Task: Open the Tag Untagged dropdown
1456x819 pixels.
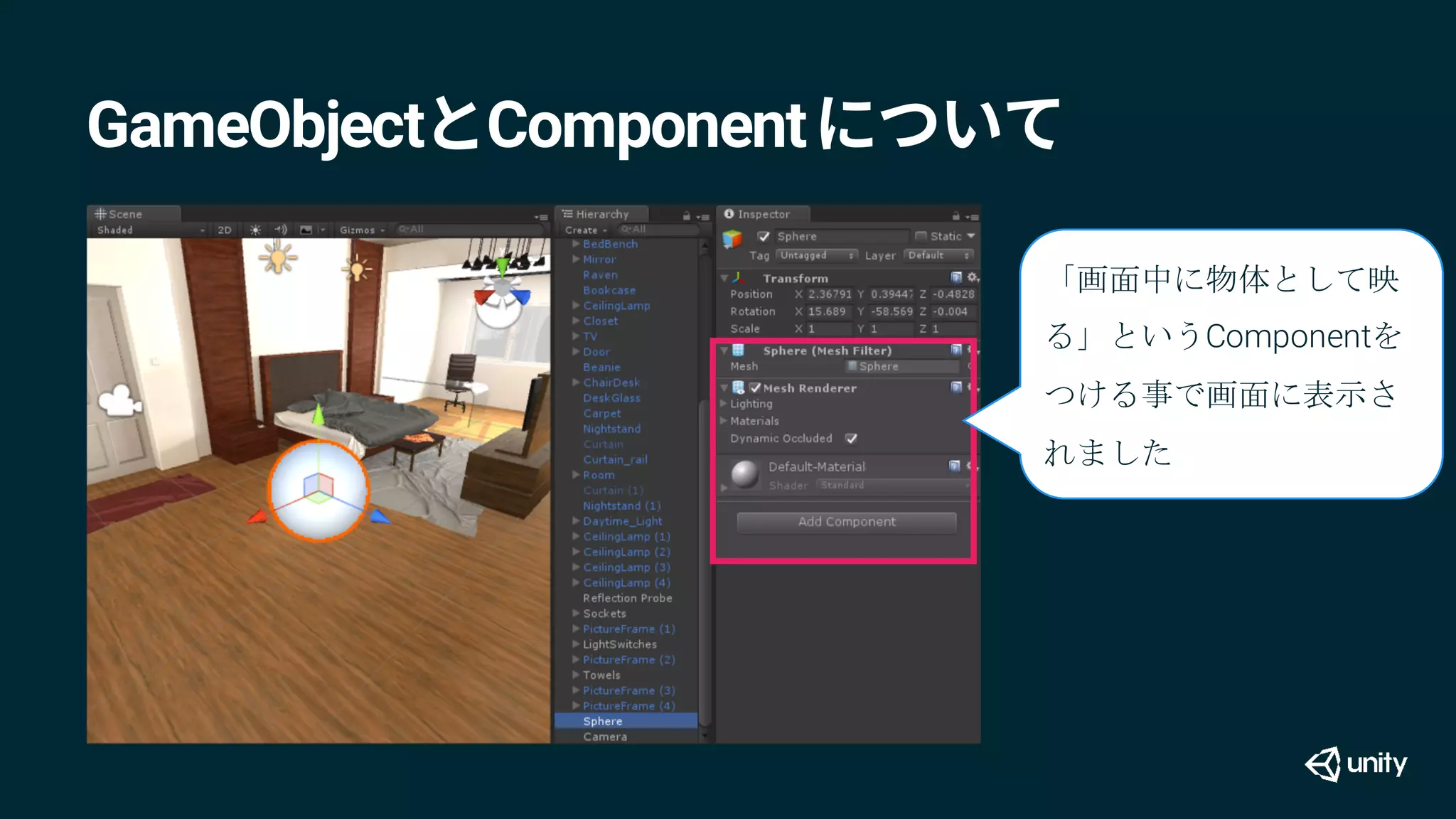Action: click(816, 255)
